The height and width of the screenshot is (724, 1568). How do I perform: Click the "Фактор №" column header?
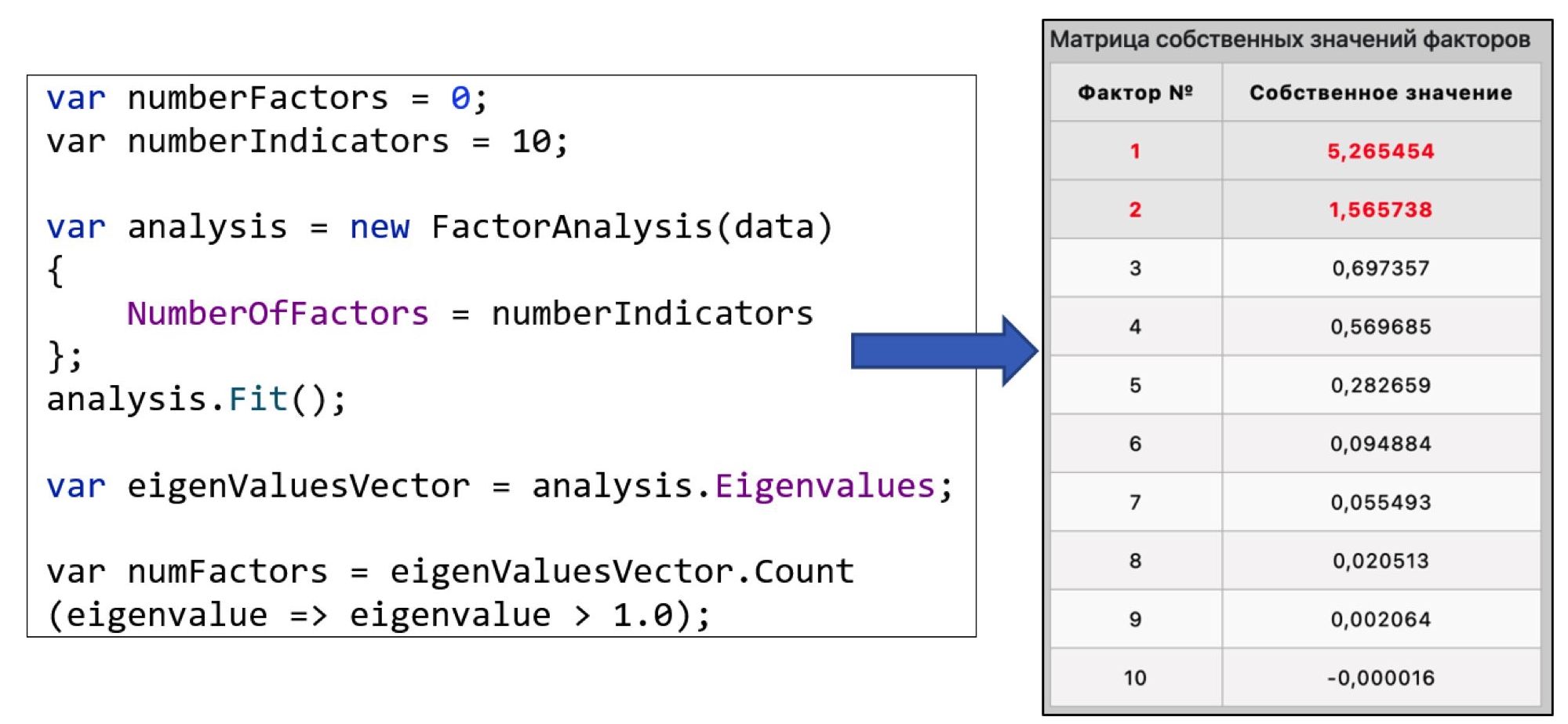[x=1135, y=93]
